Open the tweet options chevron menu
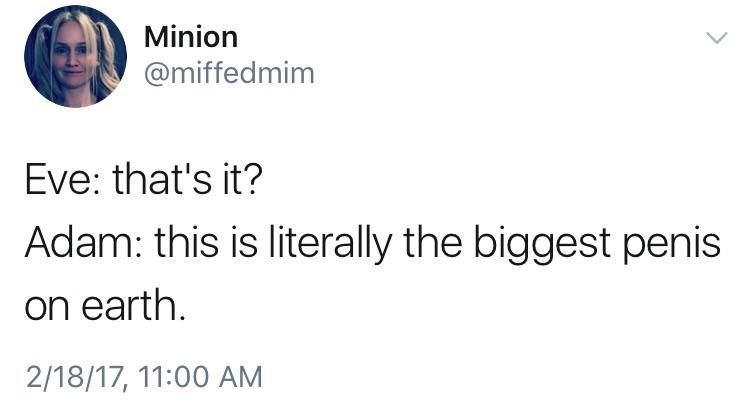Viewport: 750px width, 402px height. (717, 38)
